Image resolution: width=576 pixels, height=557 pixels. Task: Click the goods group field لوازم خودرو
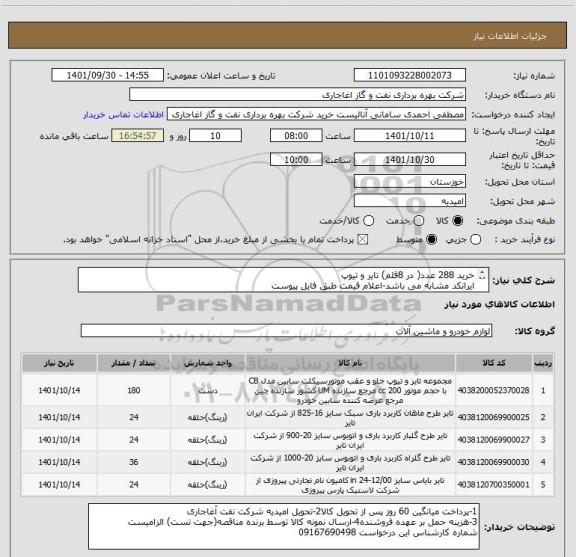(x=286, y=331)
